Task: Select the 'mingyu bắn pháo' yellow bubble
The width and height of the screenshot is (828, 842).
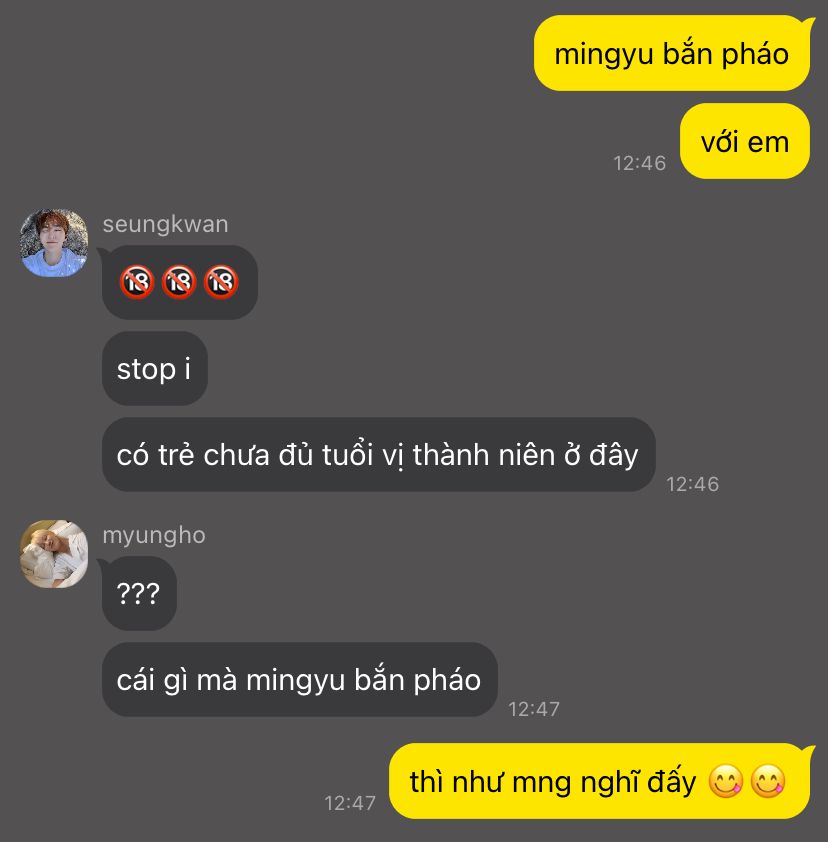Action: coord(672,53)
